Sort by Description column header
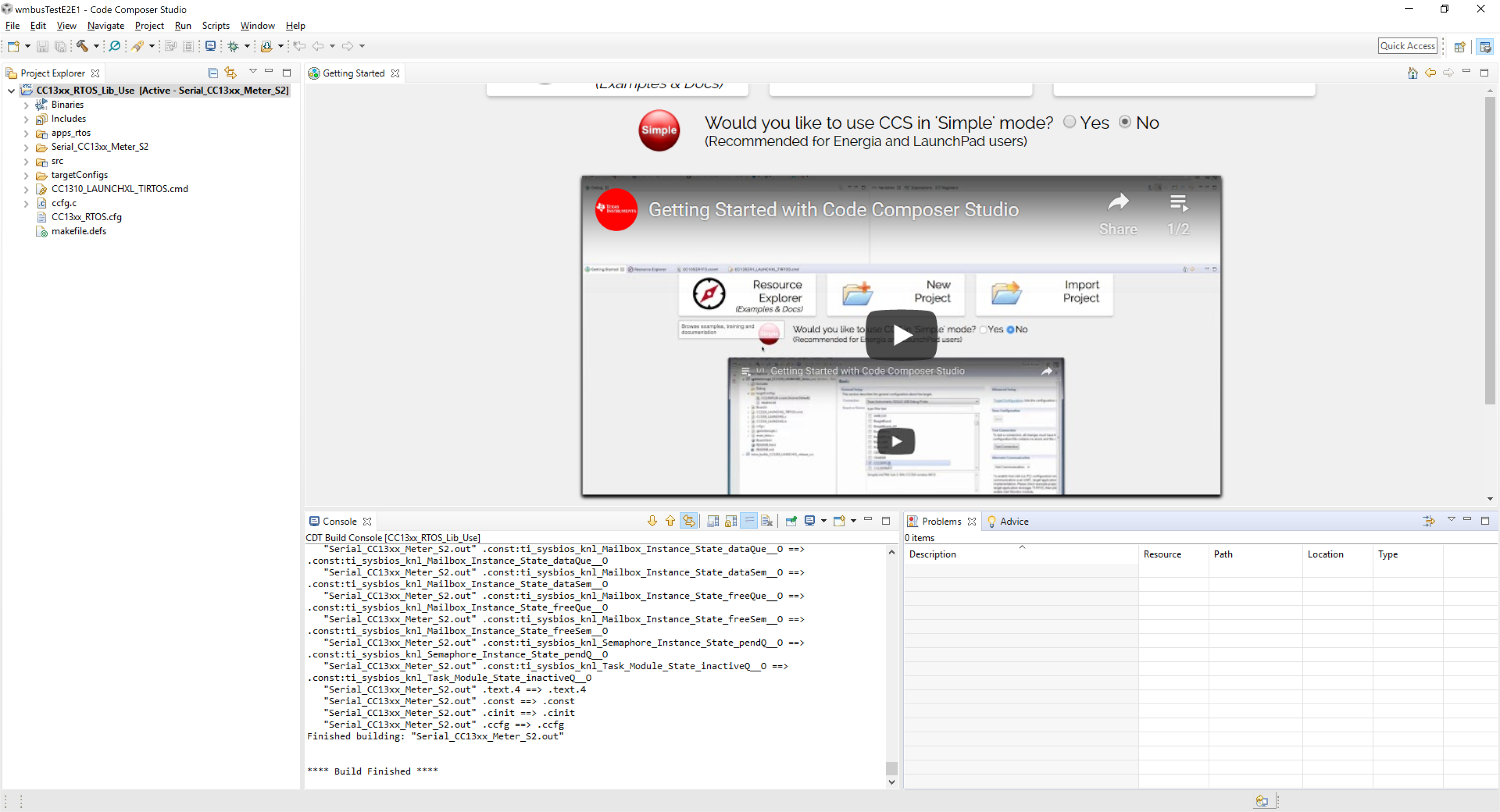The width and height of the screenshot is (1500, 812). point(1021,554)
